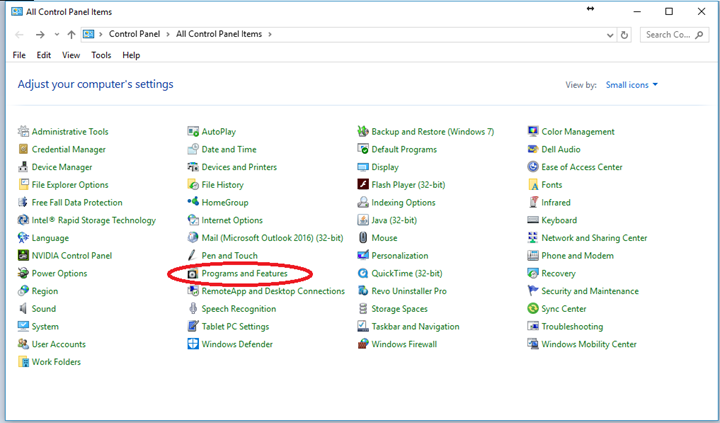Click the Search Control Panel field
This screenshot has height=423, width=720.
[x=674, y=34]
